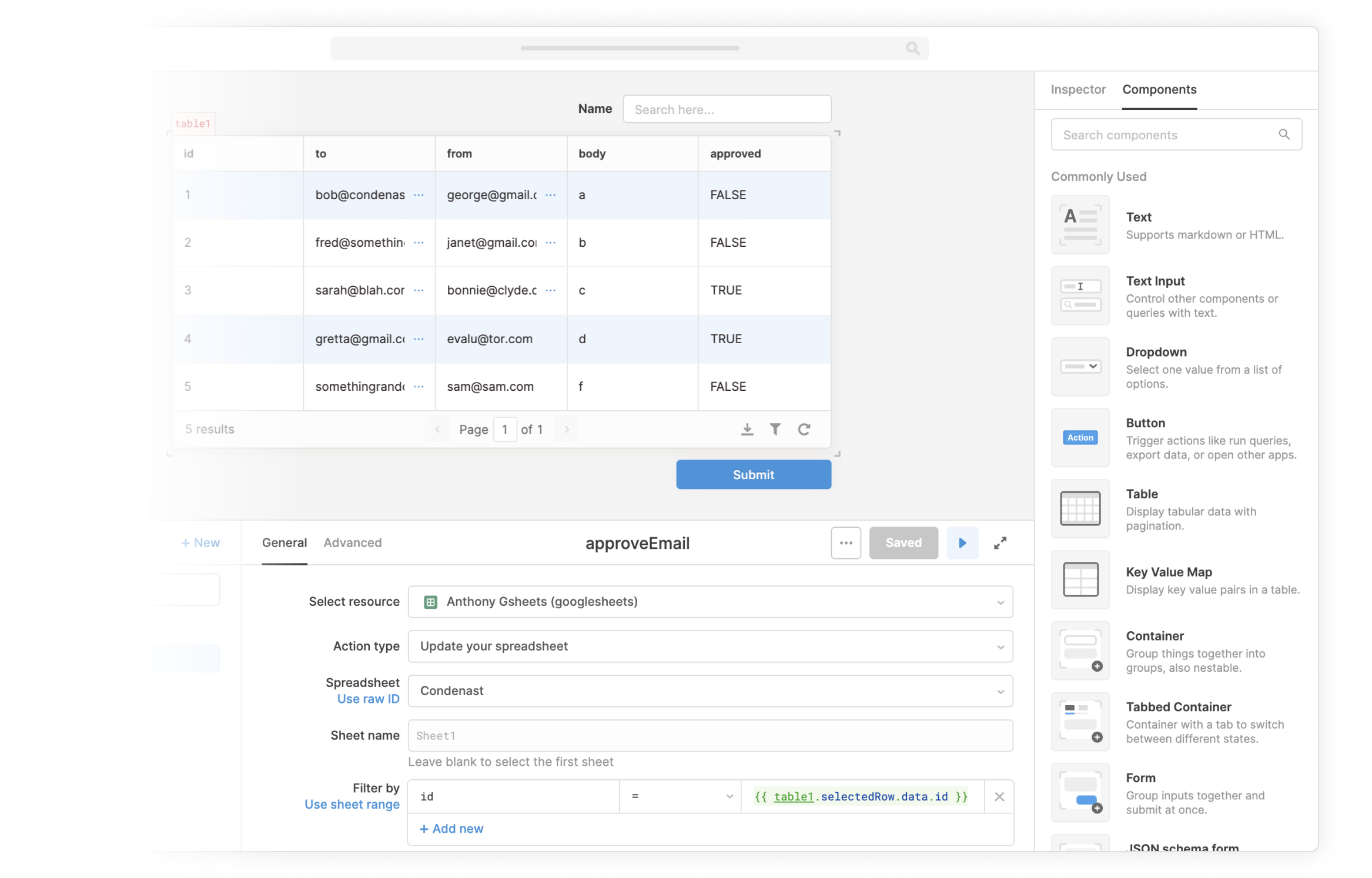Click the table1 component label
Image resolution: width=1372 pixels, height=878 pixels.
pos(193,123)
